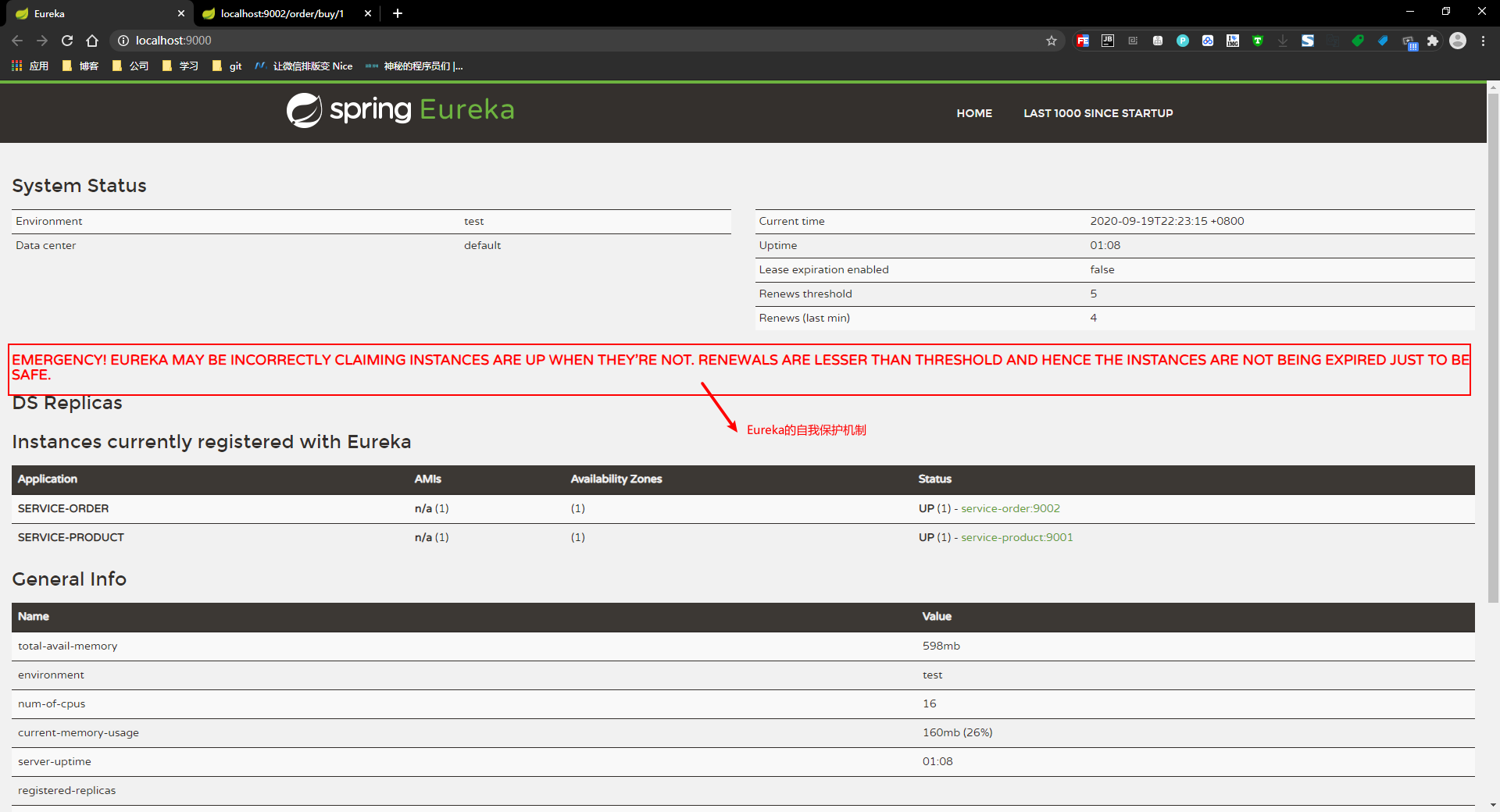This screenshot has width=1500, height=812.
Task: Open the download arrow extension
Action: [1283, 41]
